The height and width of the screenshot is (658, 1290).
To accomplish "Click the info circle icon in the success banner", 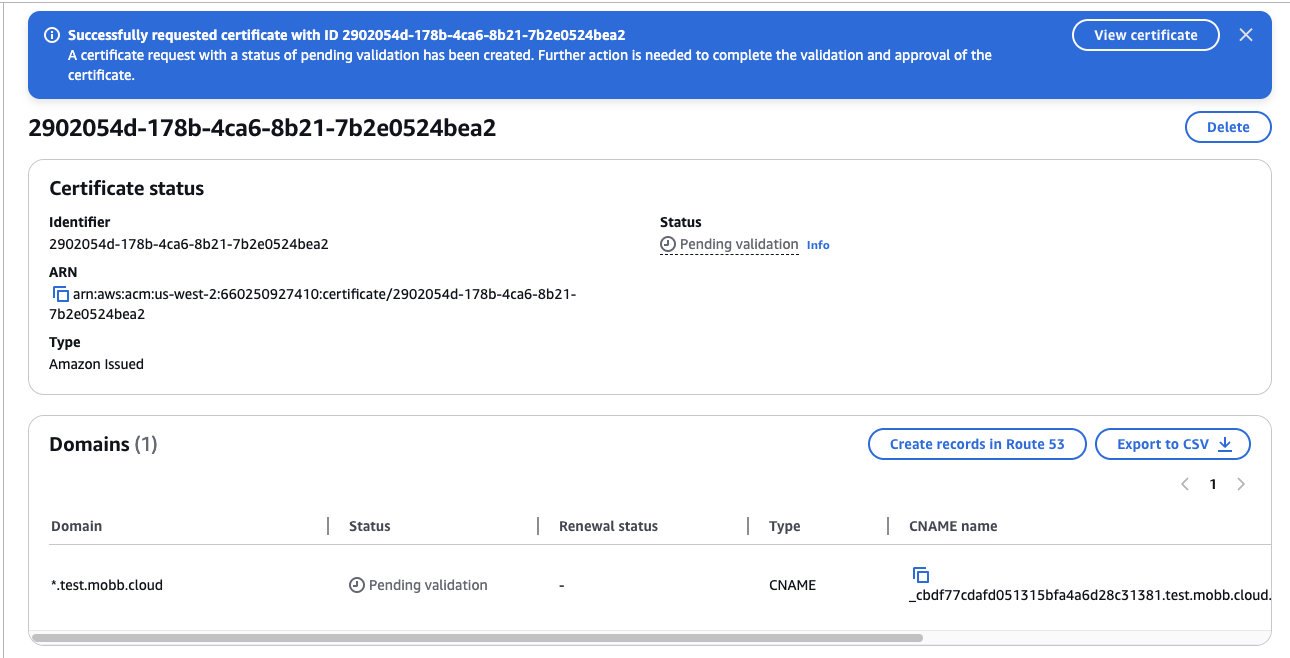I will pos(52,35).
